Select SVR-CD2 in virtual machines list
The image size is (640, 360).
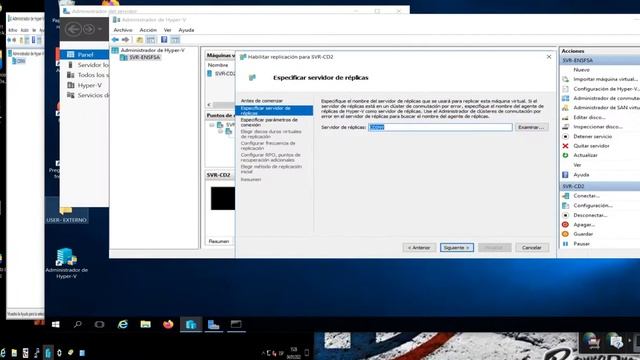(x=221, y=73)
